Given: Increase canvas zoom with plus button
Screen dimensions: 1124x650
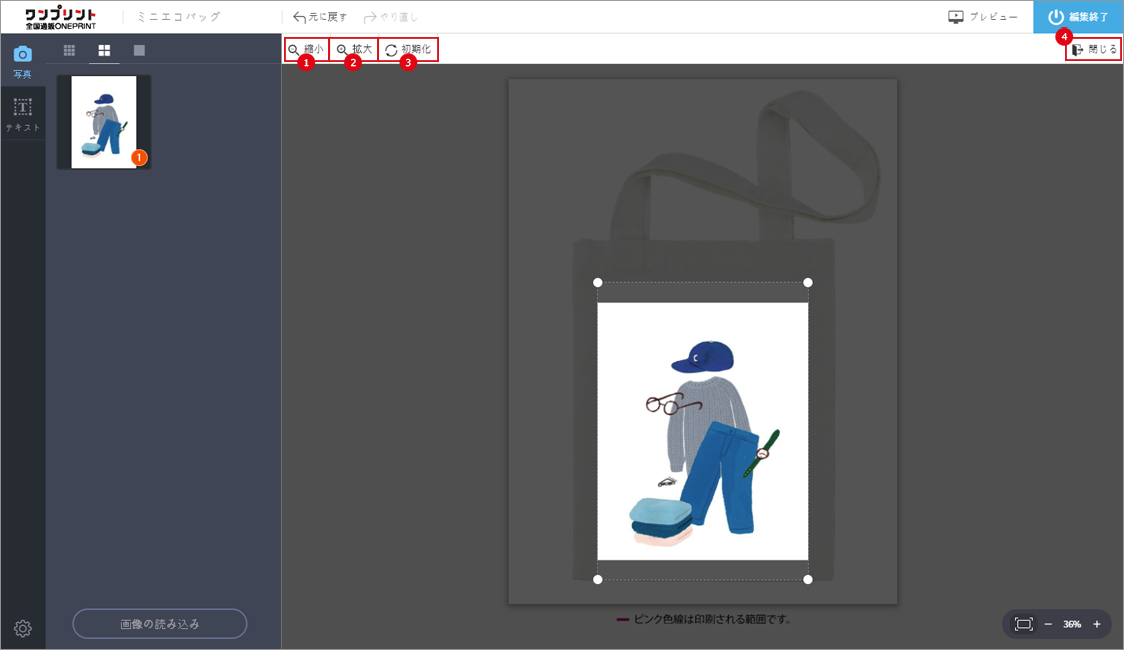Looking at the screenshot, I should tap(1097, 624).
